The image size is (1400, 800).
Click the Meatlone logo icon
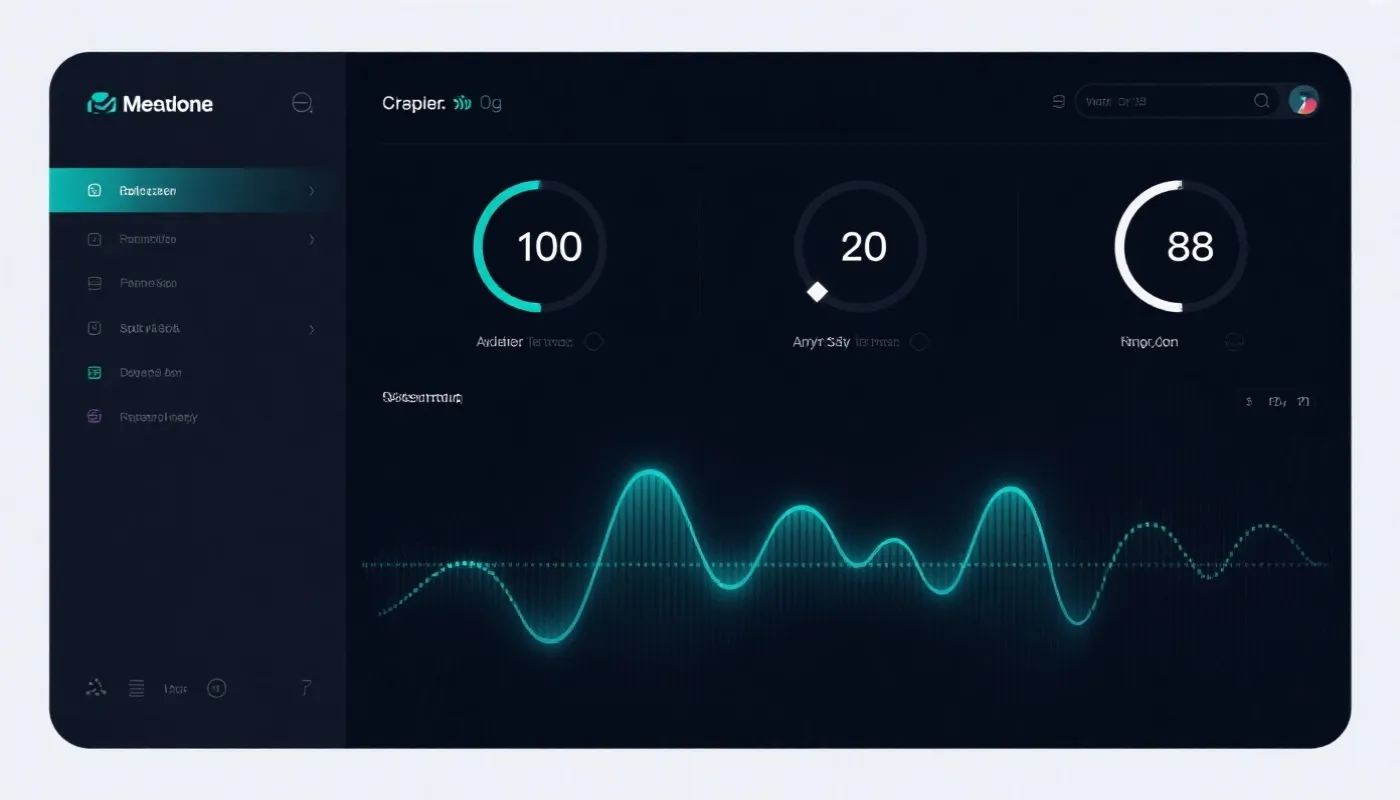pos(102,103)
